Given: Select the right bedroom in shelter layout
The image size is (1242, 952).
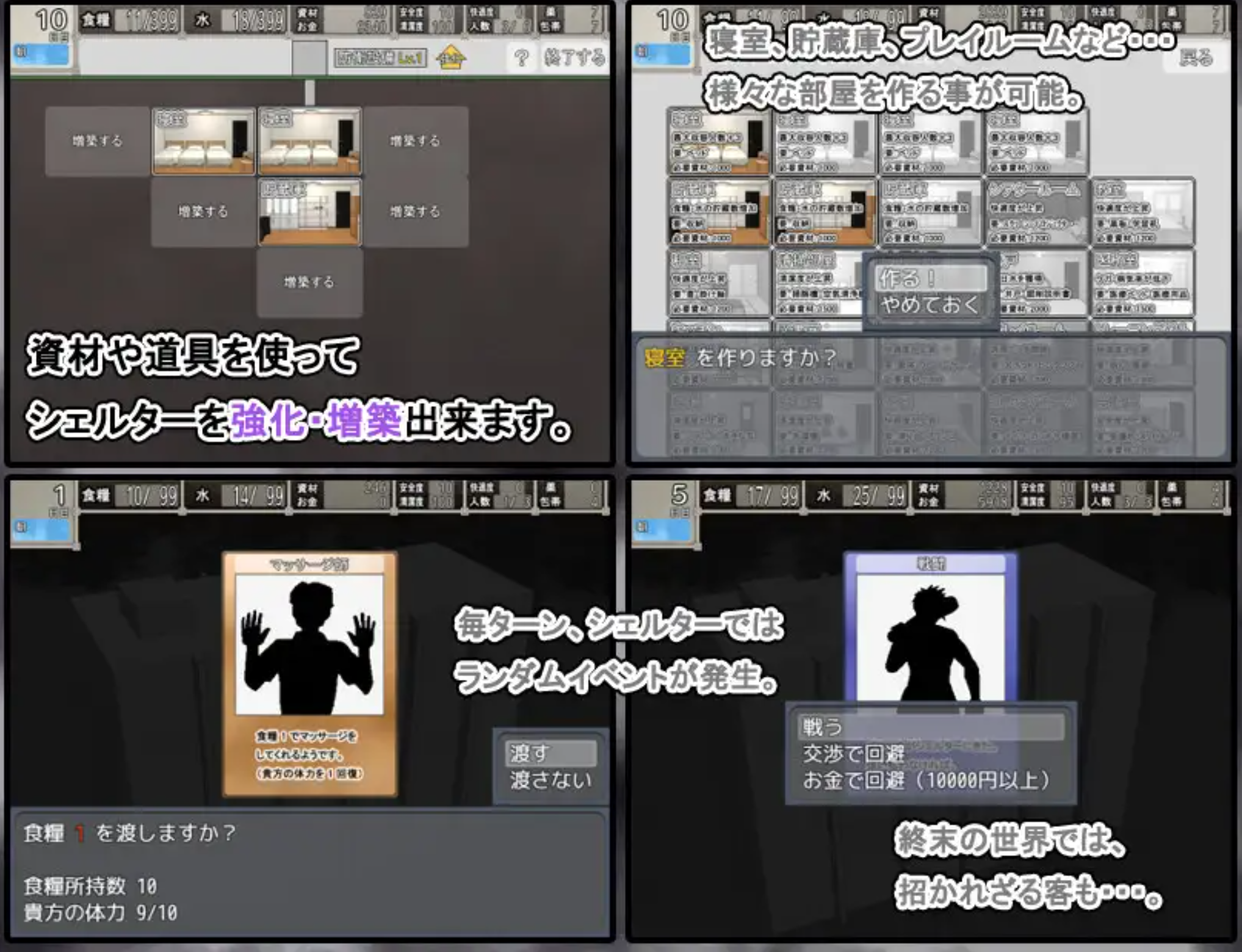Looking at the screenshot, I should click(310, 141).
